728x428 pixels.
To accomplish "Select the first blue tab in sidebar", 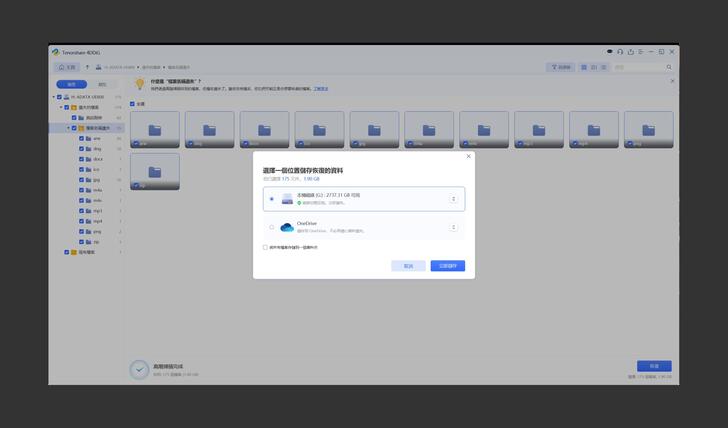I will (x=71, y=84).
